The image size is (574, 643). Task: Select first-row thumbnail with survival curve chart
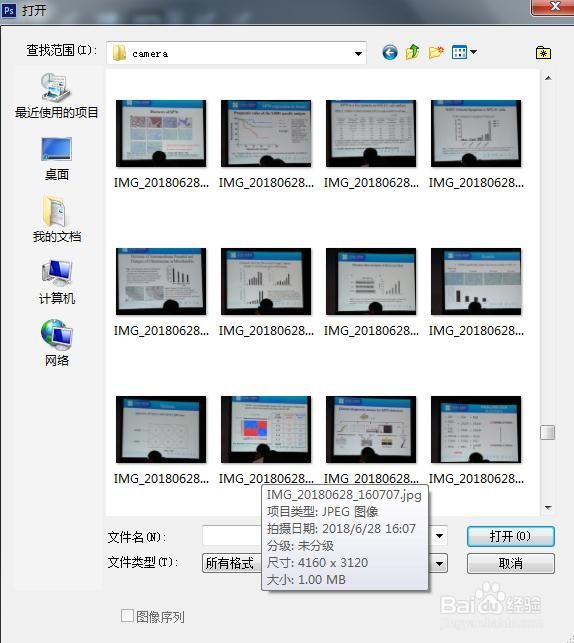[266, 133]
